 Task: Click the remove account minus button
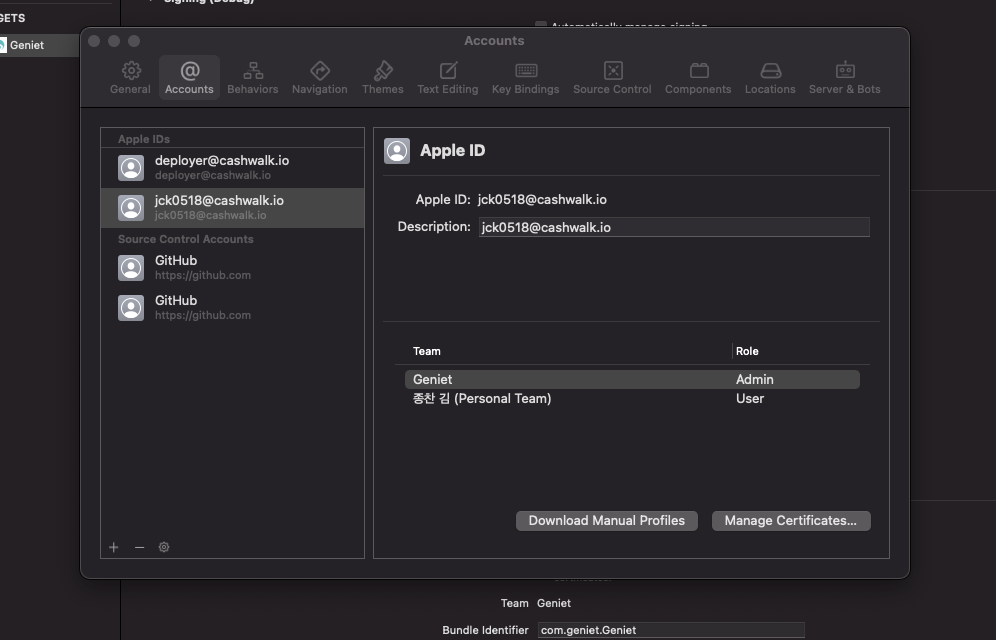[x=139, y=547]
